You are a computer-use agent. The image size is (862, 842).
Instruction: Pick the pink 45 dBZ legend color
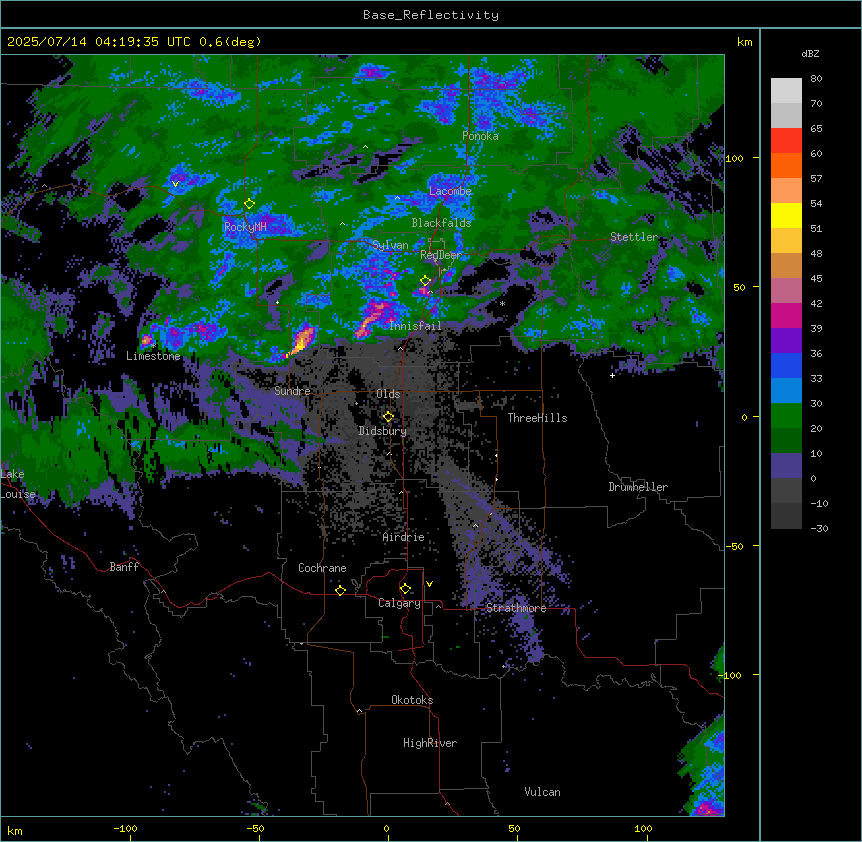786,291
